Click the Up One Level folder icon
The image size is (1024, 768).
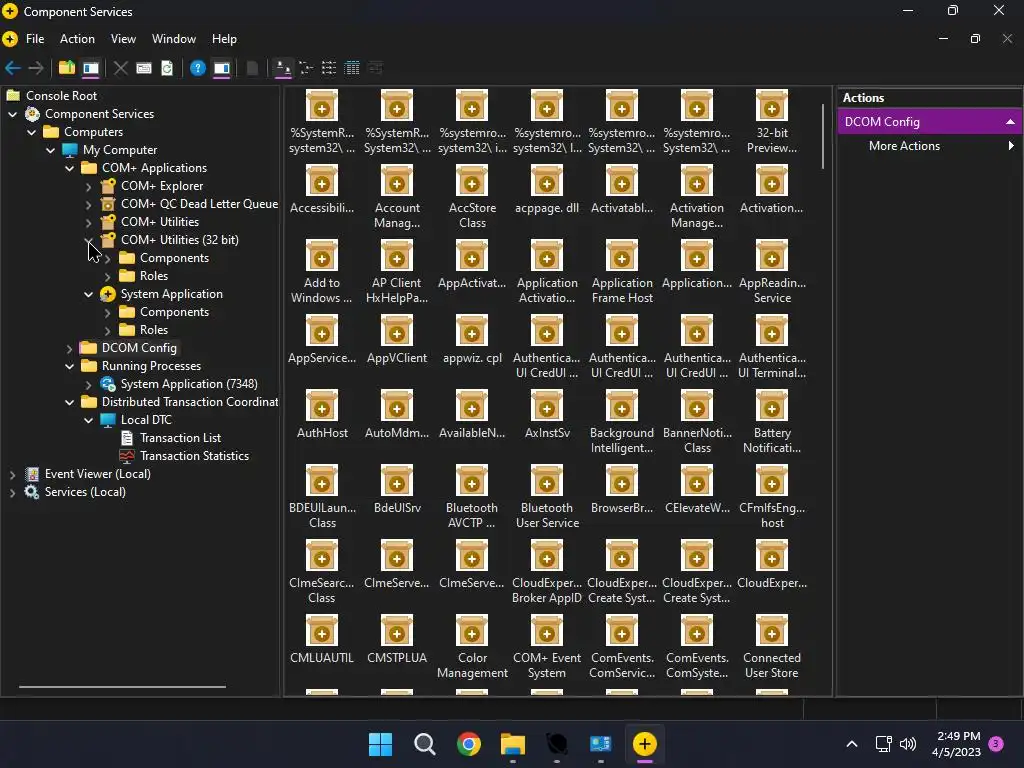[x=67, y=68]
